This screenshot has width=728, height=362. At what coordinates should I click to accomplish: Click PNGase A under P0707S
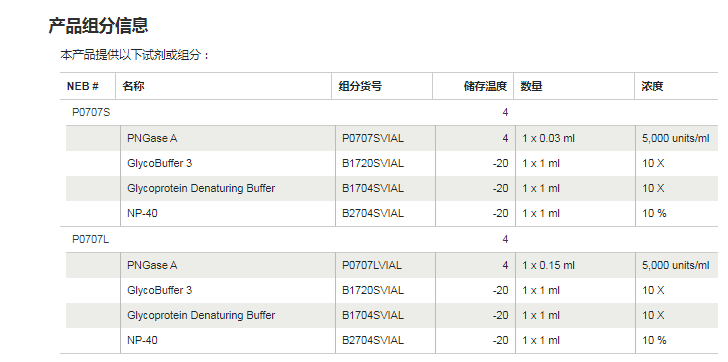pyautogui.click(x=152, y=138)
